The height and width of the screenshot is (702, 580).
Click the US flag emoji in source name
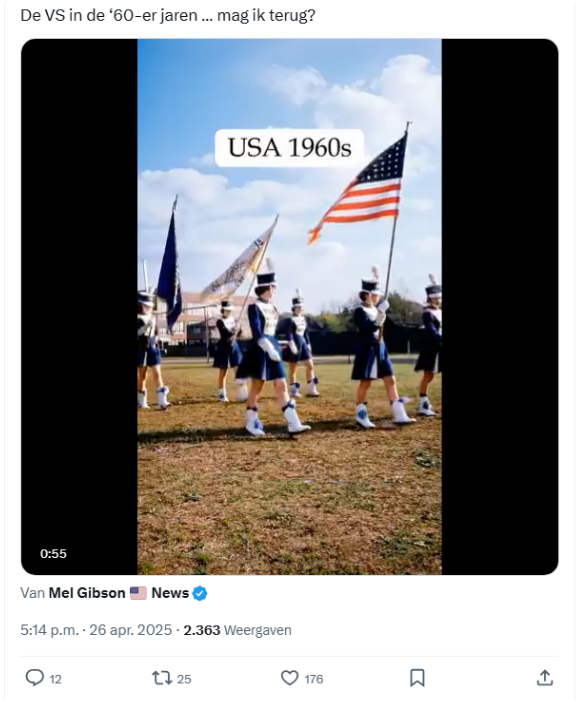[138, 593]
